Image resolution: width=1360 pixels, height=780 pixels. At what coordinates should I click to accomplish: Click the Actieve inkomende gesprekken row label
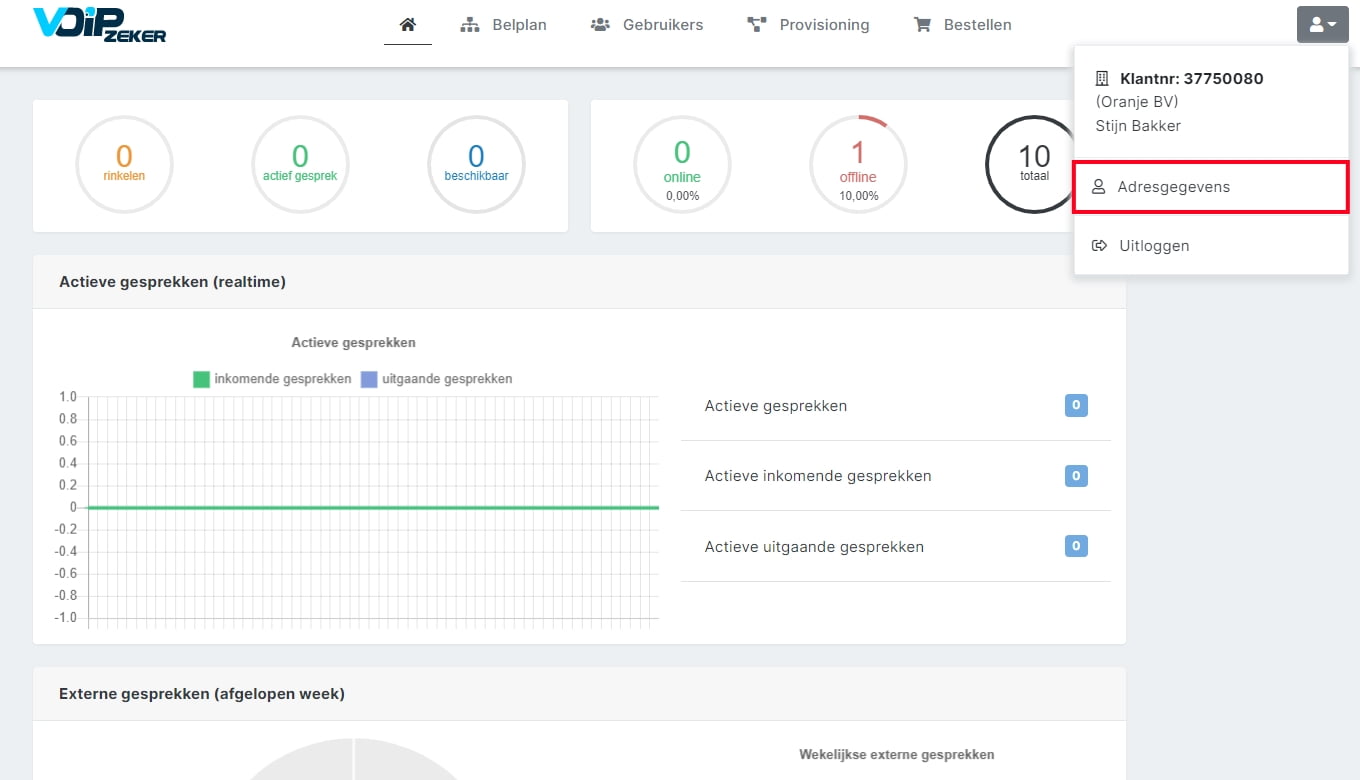pyautogui.click(x=818, y=476)
